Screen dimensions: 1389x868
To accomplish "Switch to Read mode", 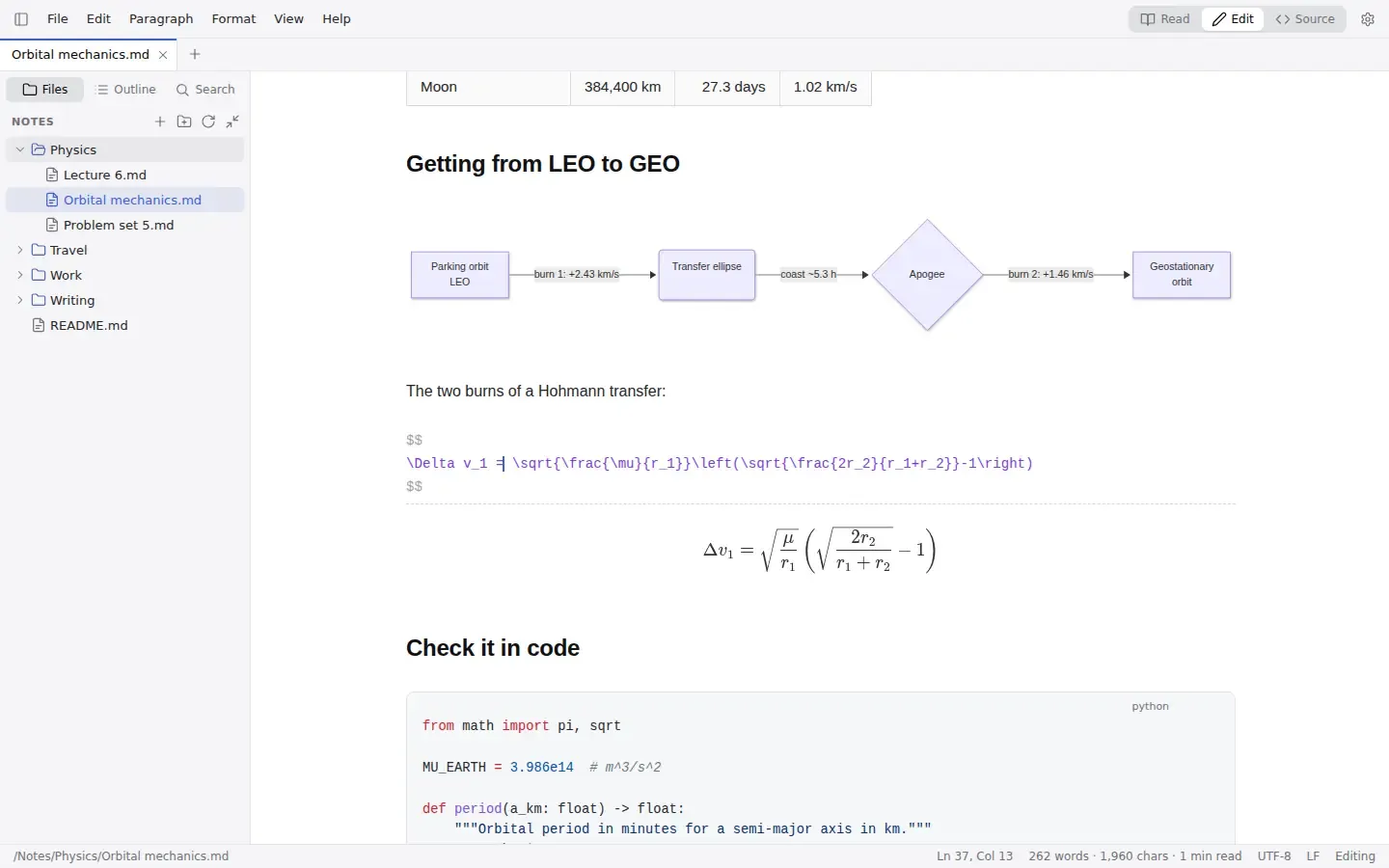I will pos(1165,19).
